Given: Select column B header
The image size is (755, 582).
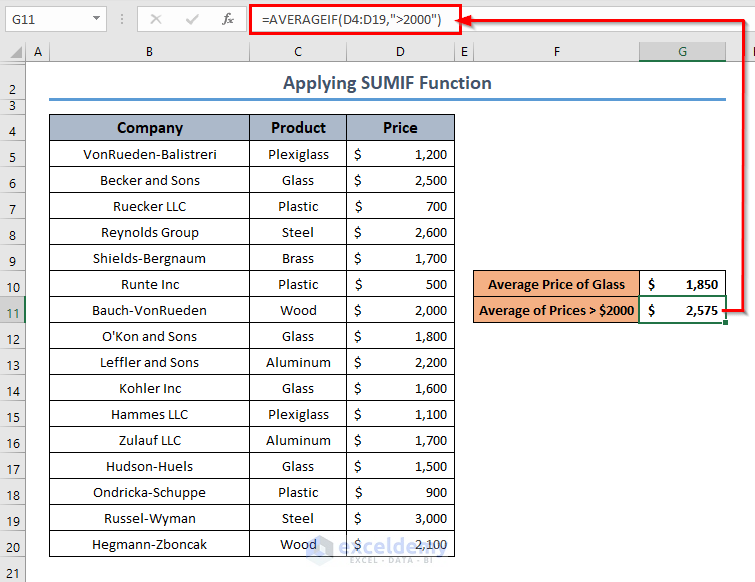Looking at the screenshot, I should 149,52.
